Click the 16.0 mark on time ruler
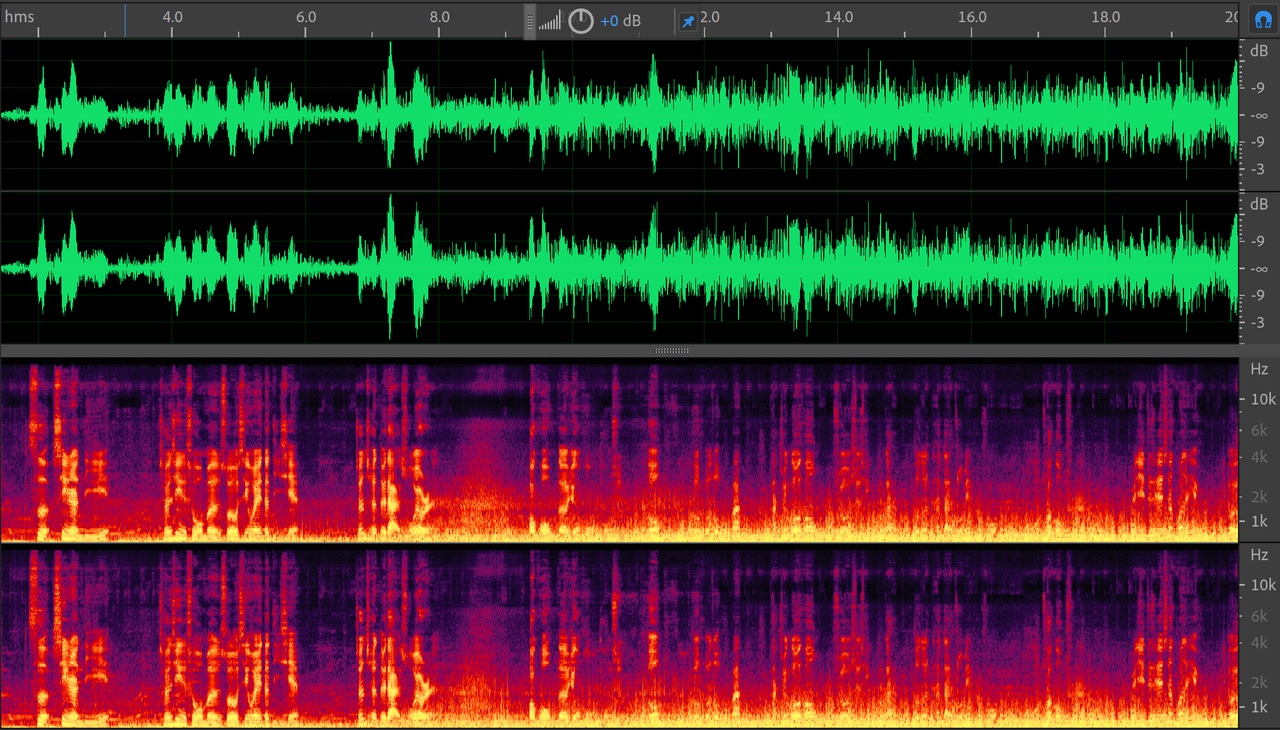The height and width of the screenshot is (730, 1280). pyautogui.click(x=971, y=17)
